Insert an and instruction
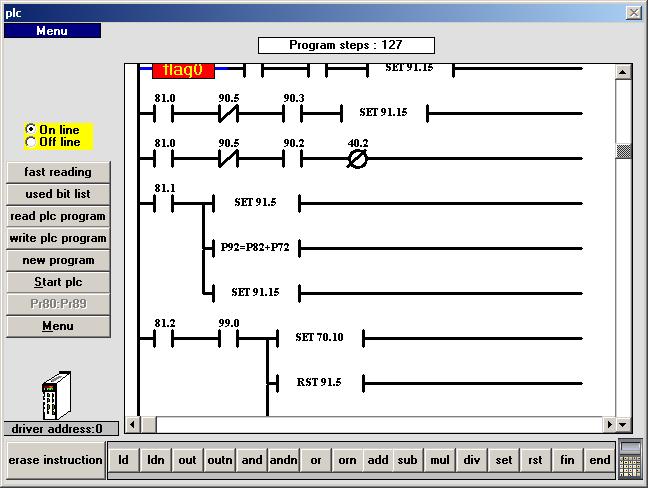 coord(252,460)
